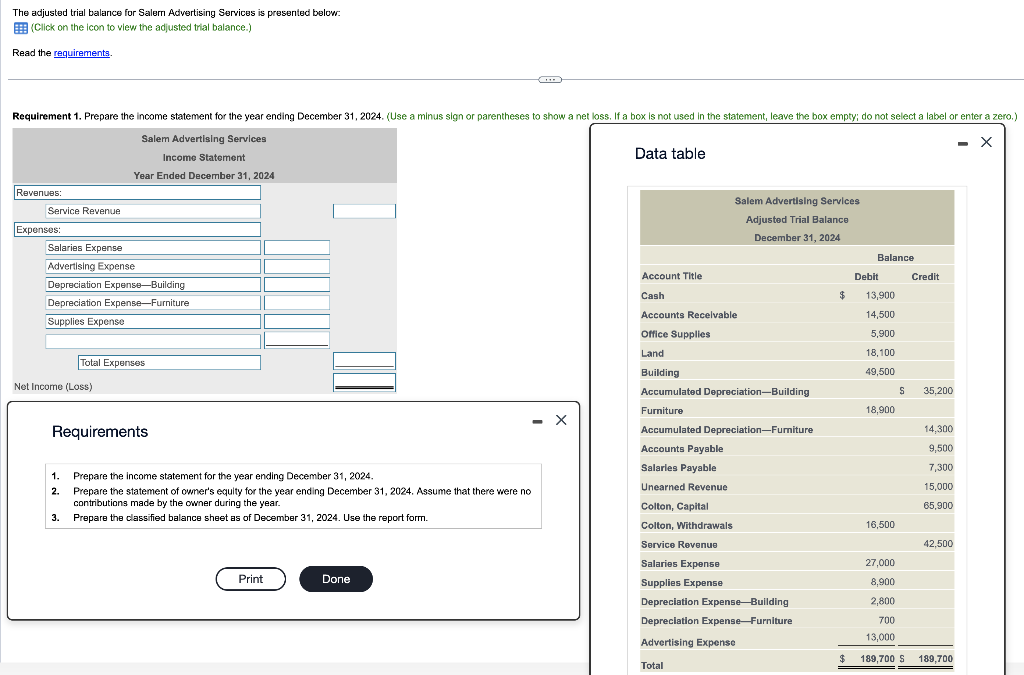Select the Advertising Expense label cell
1024x675 pixels.
(153, 266)
